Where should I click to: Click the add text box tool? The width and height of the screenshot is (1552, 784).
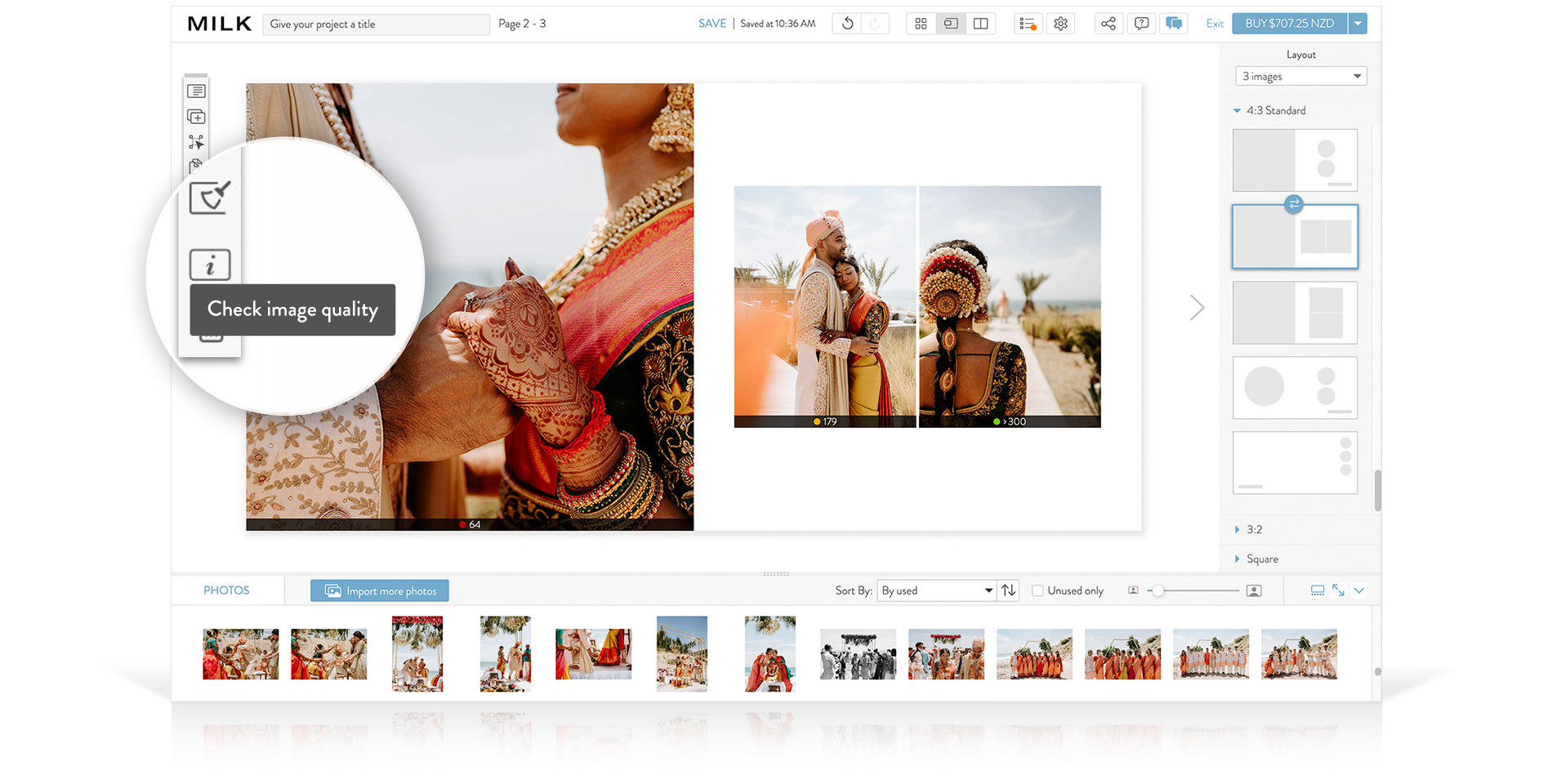point(196,91)
